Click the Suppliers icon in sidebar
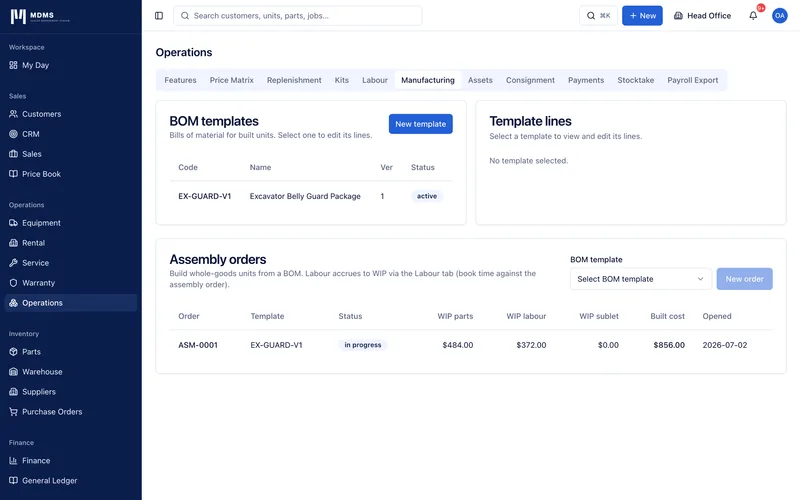 (x=13, y=391)
